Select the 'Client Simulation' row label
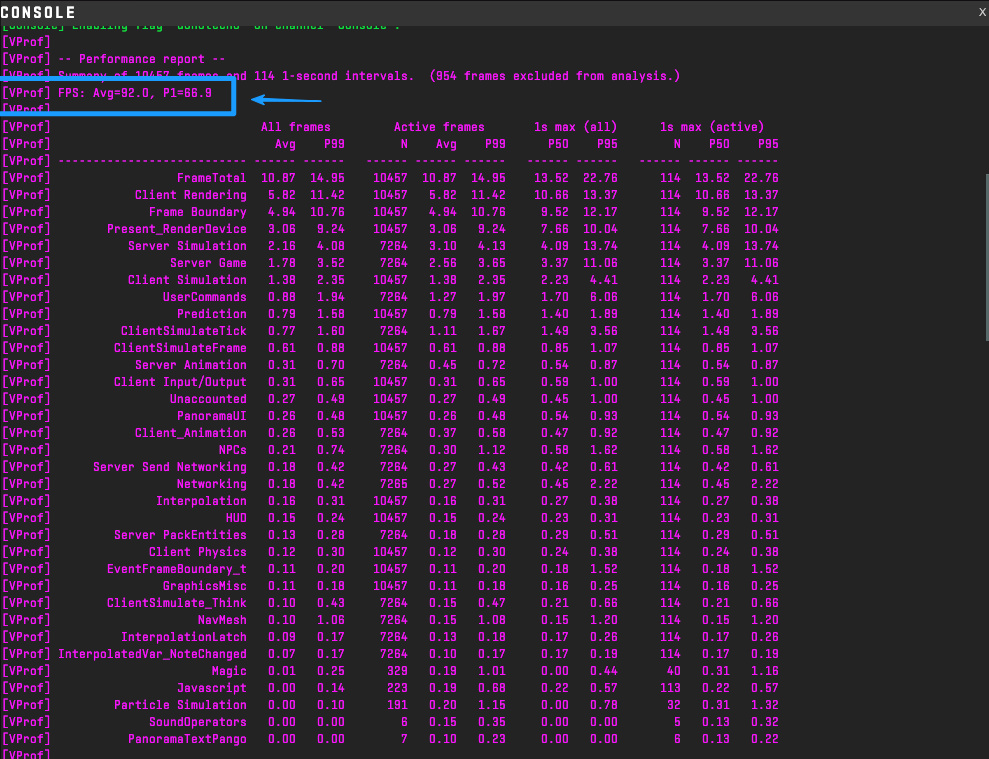 pyautogui.click(x=187, y=281)
